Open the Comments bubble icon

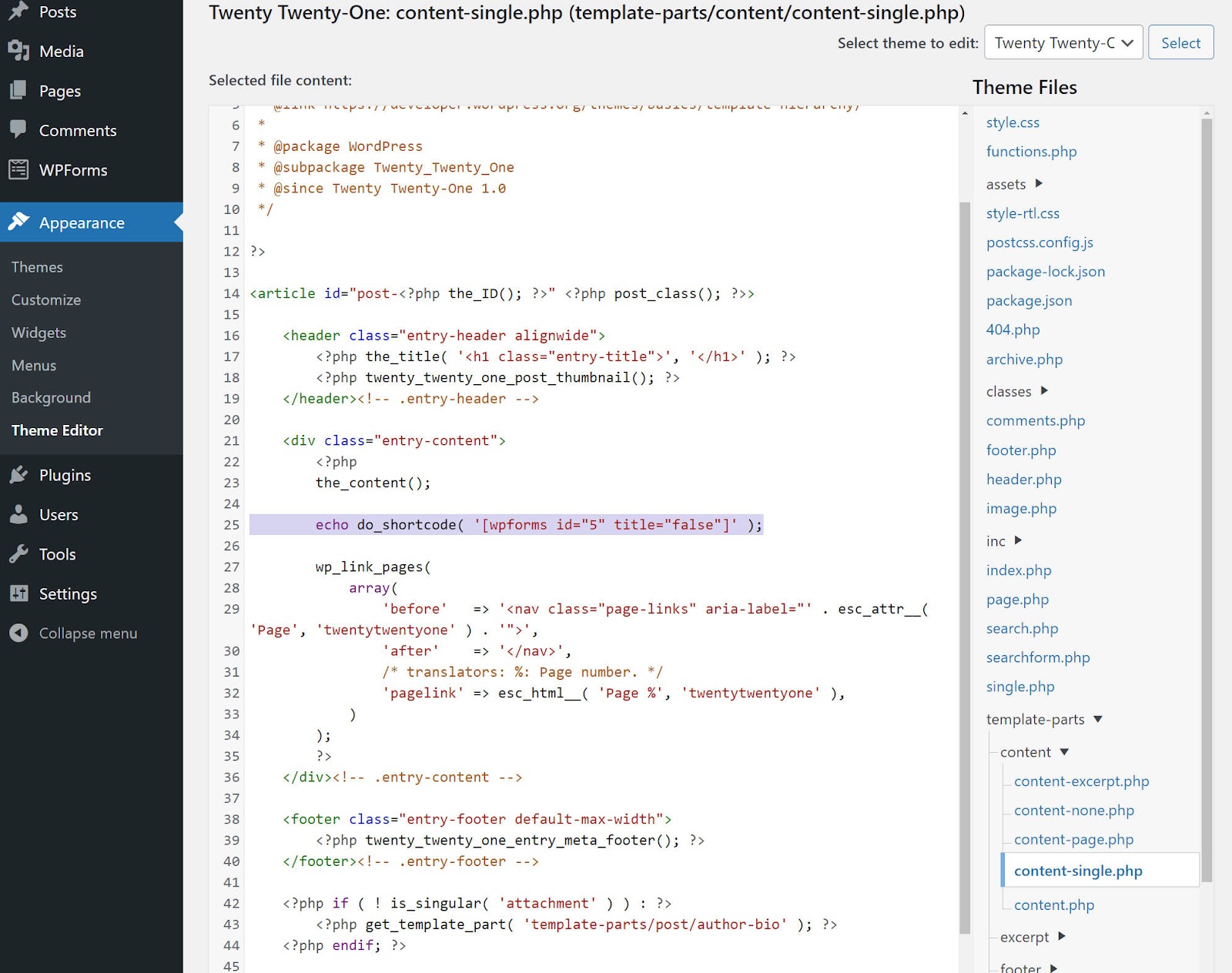(19, 130)
